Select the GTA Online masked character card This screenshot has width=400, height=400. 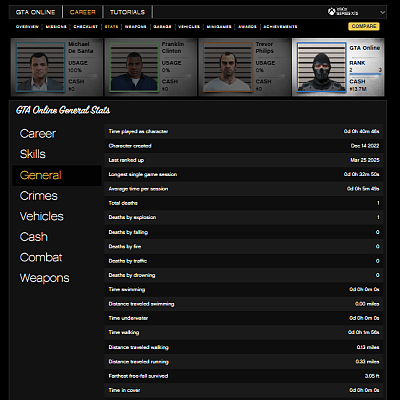338,67
